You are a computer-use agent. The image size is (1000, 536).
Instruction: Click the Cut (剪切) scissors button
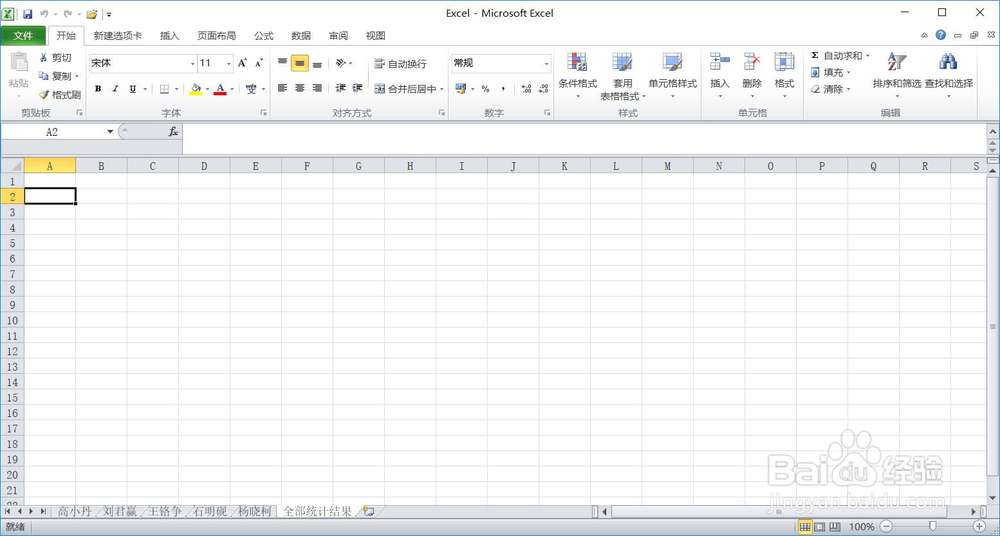click(x=55, y=58)
